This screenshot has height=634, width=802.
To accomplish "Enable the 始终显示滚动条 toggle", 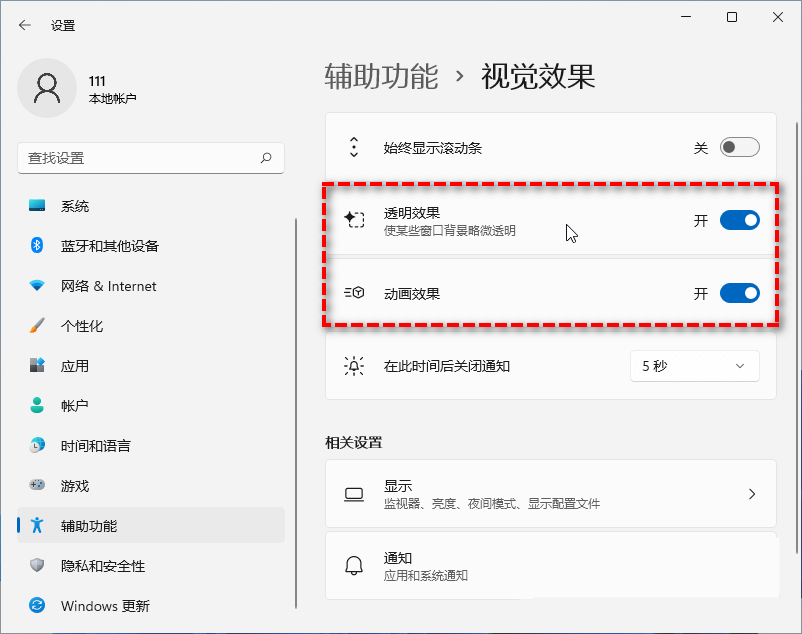I will pos(739,148).
